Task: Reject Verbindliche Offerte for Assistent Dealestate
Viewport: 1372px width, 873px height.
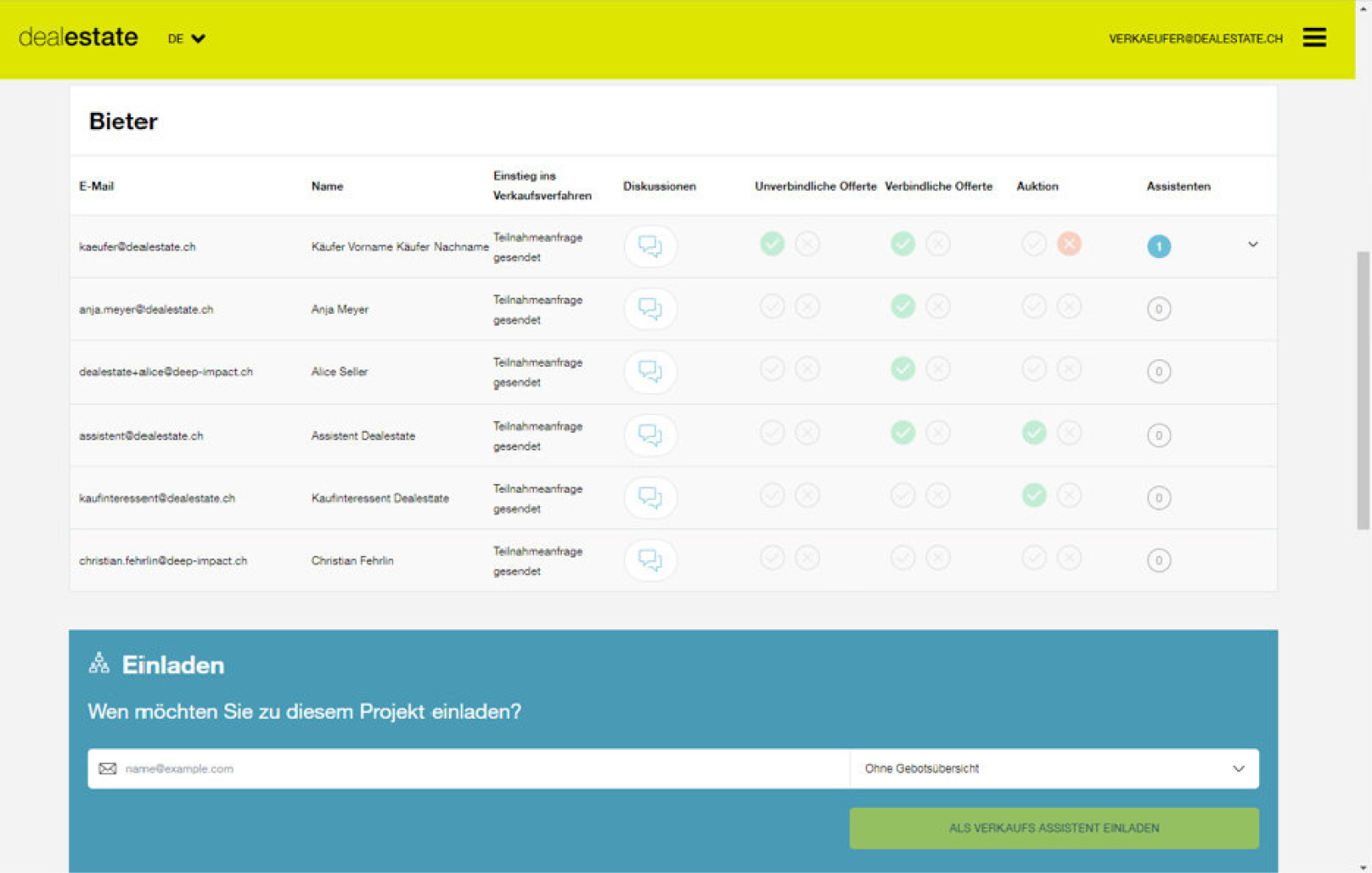Action: tap(937, 433)
